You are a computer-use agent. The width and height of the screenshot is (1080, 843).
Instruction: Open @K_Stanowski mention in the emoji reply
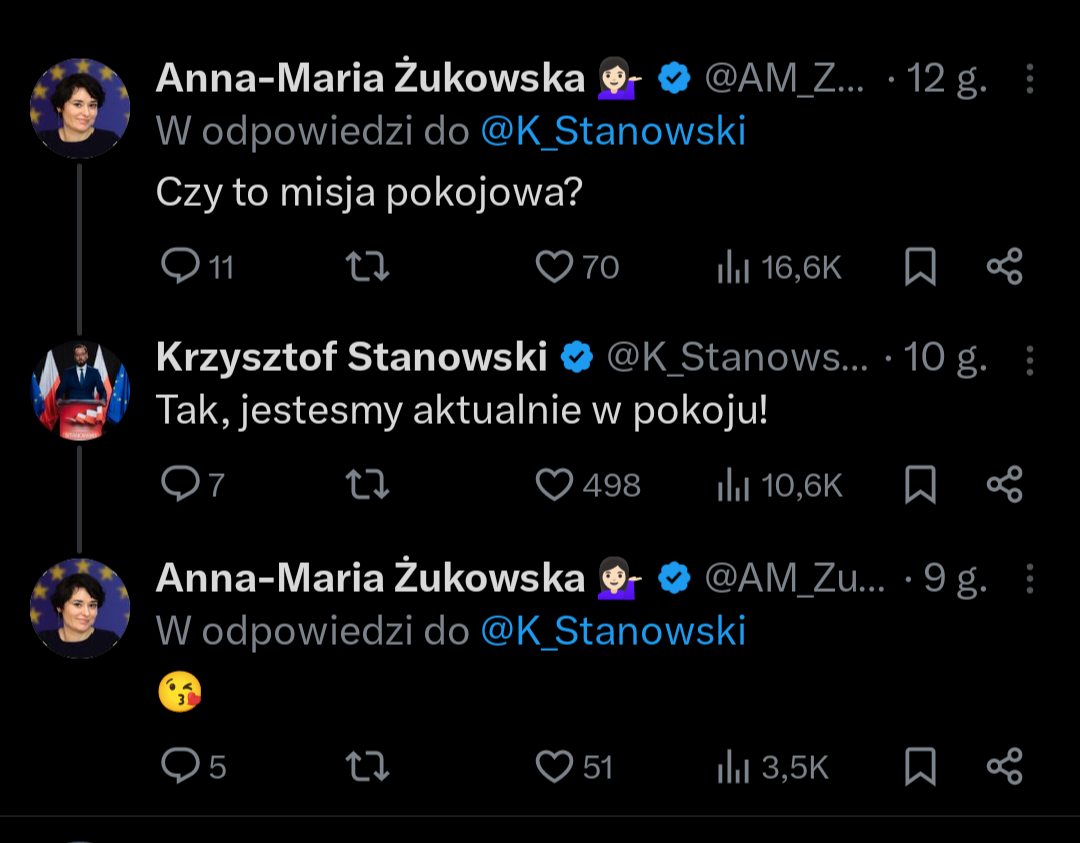613,631
